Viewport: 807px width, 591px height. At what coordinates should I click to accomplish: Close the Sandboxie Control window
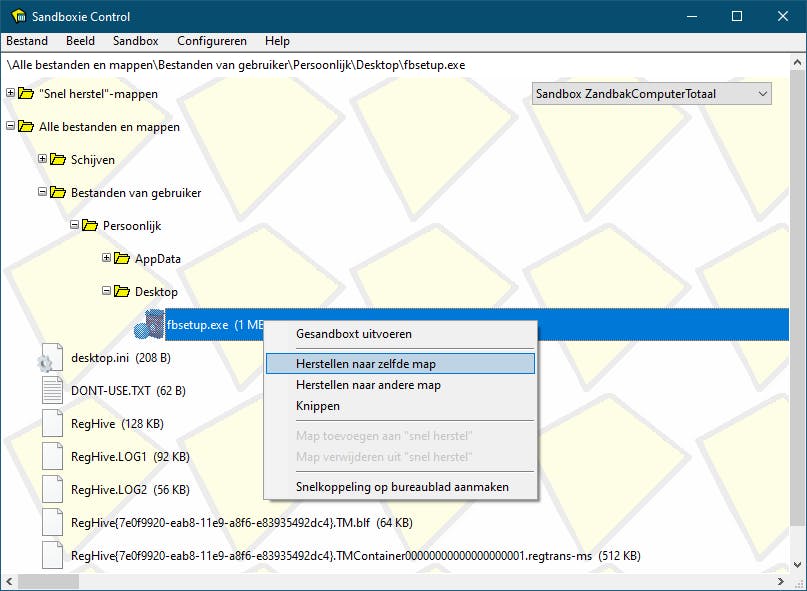(x=783, y=16)
